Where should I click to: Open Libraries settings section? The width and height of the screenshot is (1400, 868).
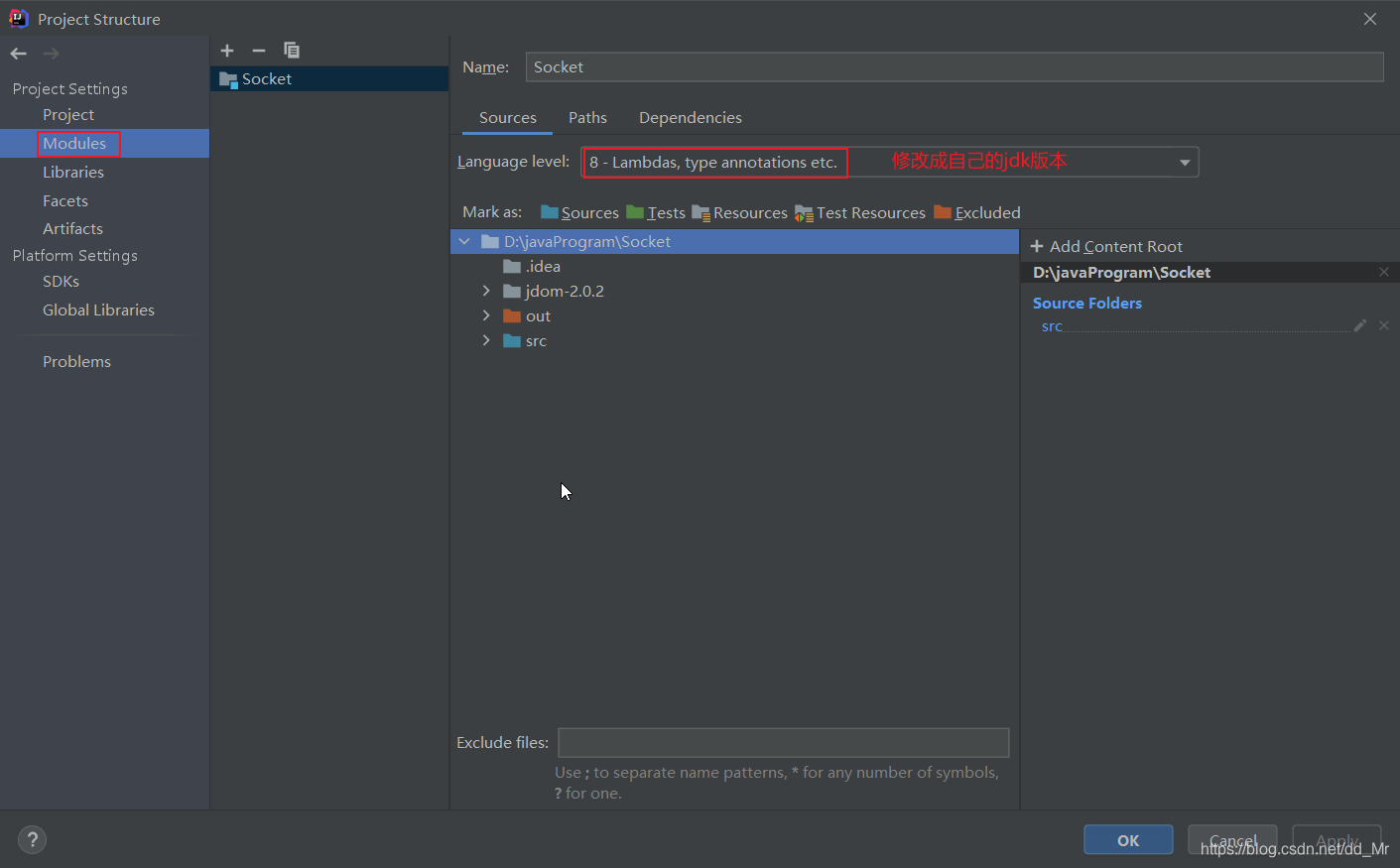pos(73,173)
